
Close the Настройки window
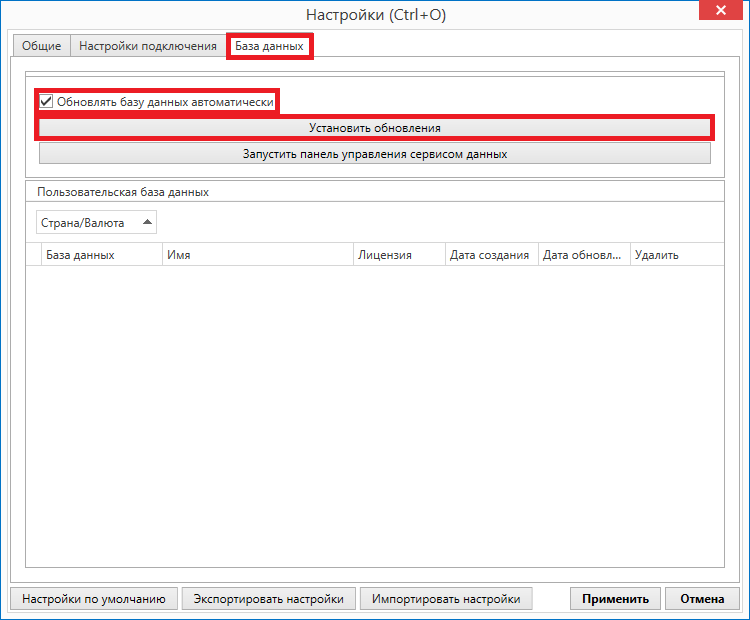[721, 10]
